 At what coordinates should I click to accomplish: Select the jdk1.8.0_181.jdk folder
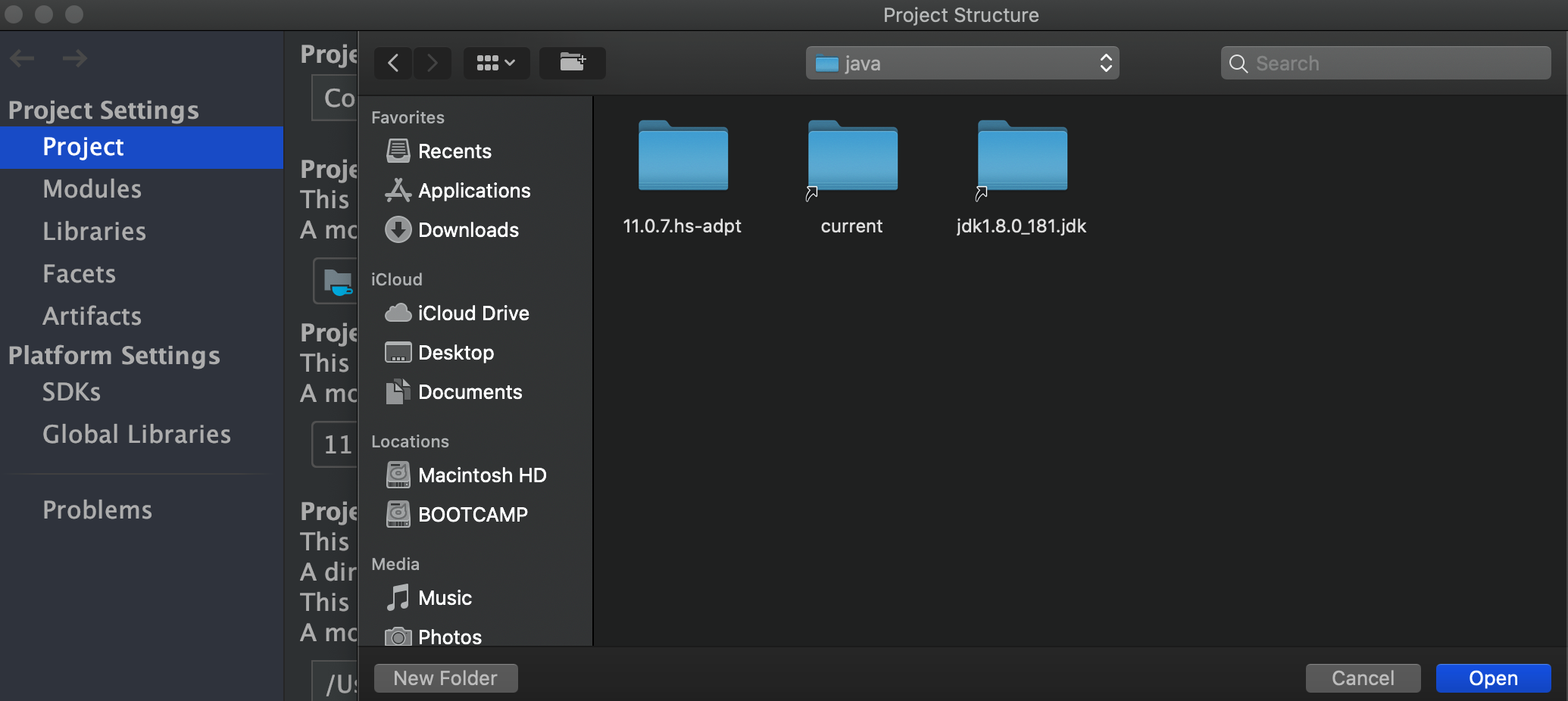(x=1021, y=174)
